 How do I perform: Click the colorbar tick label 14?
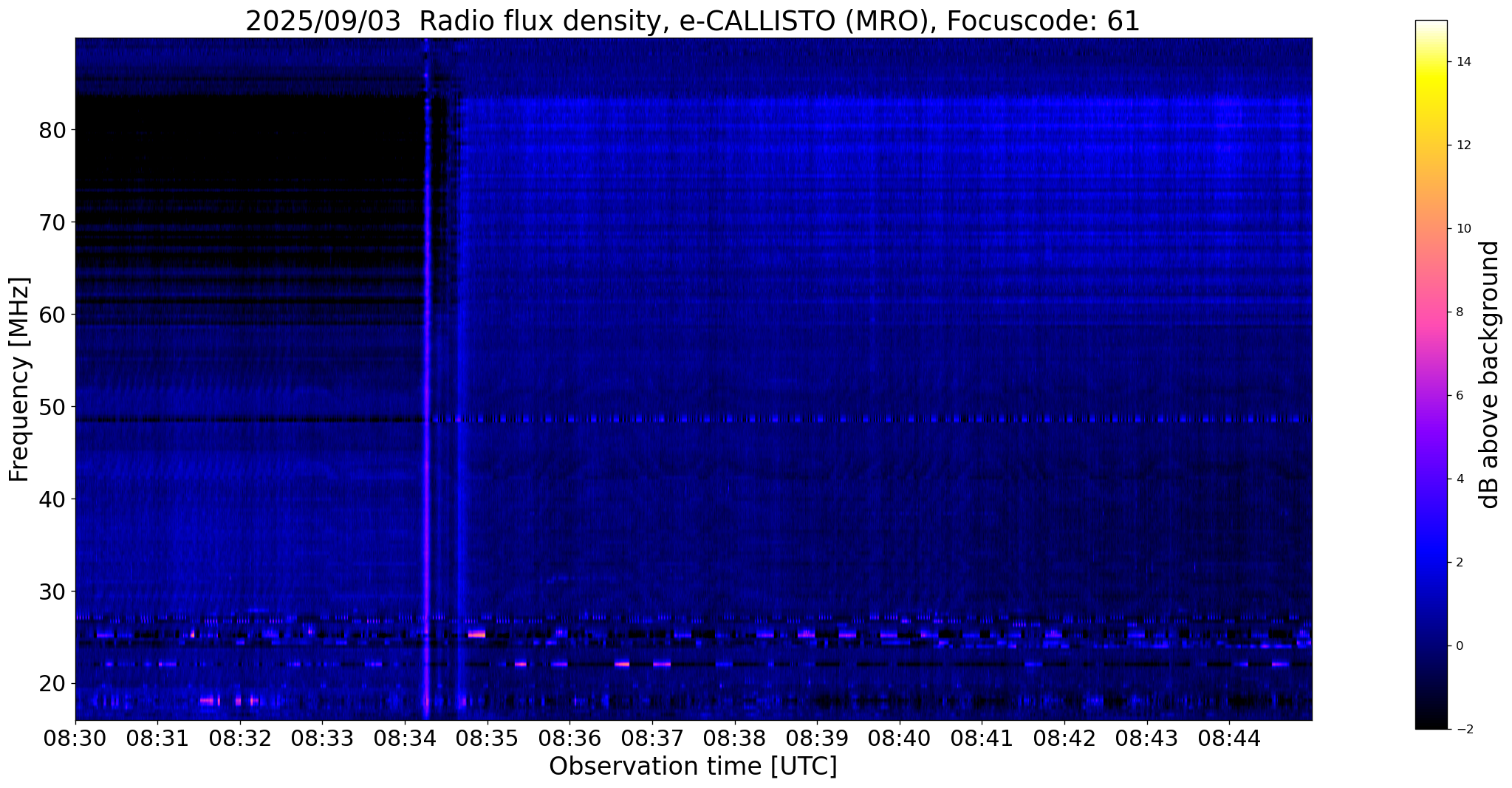tap(1463, 62)
